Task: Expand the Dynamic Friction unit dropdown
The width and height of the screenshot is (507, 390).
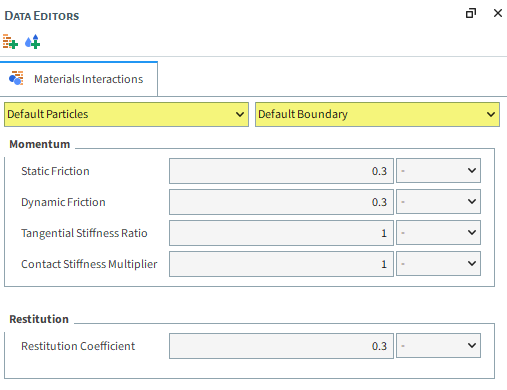Action: [x=438, y=202]
